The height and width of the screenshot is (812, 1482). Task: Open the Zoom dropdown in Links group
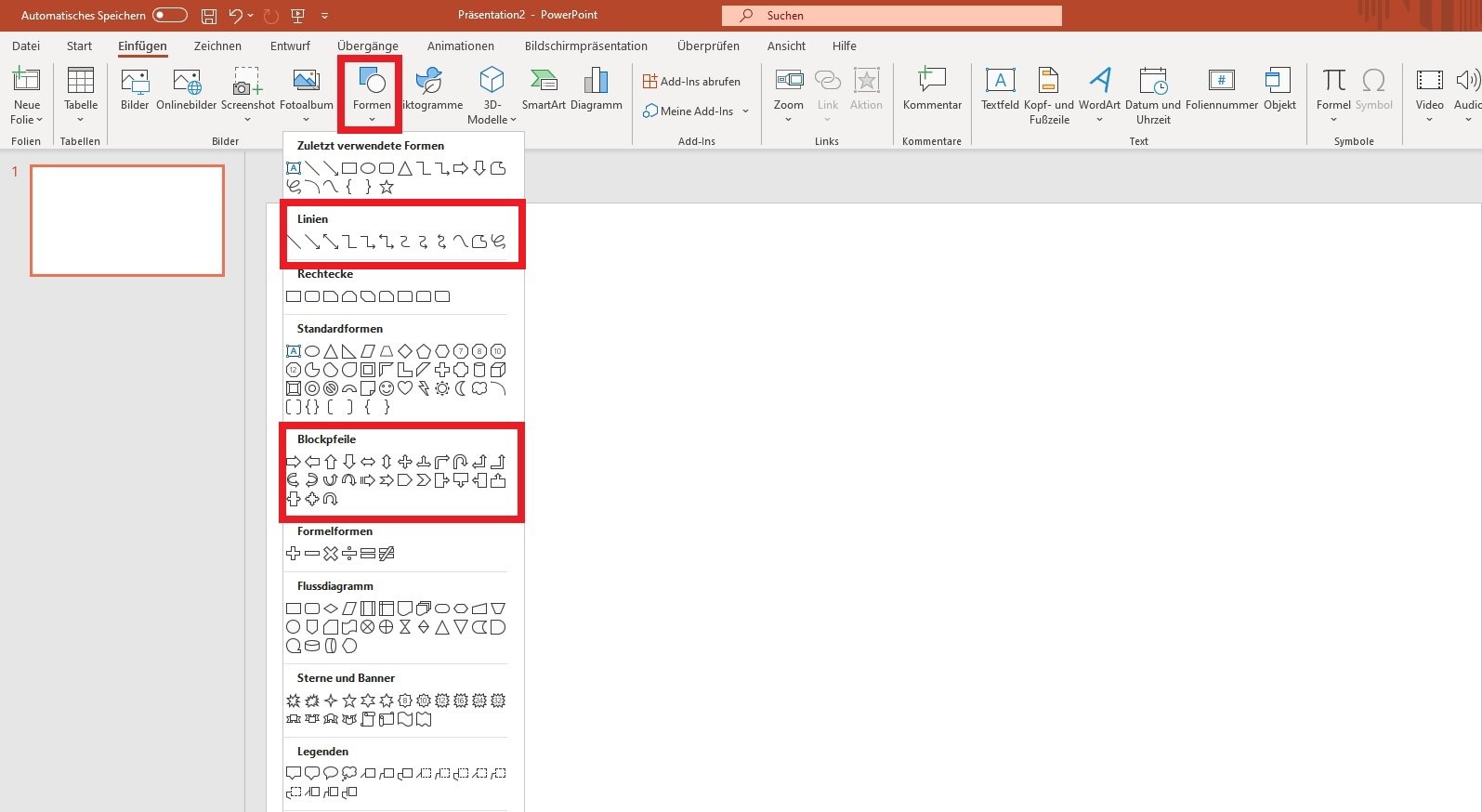click(788, 119)
